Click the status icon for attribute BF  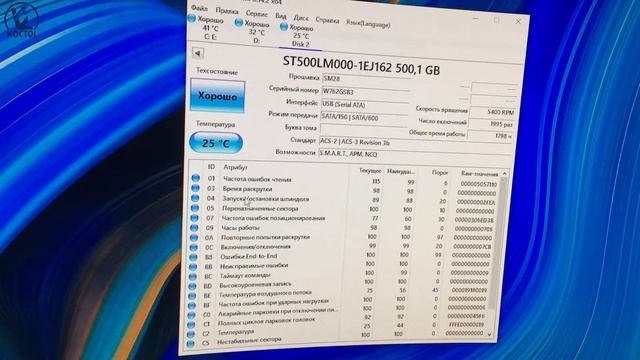click(x=191, y=306)
